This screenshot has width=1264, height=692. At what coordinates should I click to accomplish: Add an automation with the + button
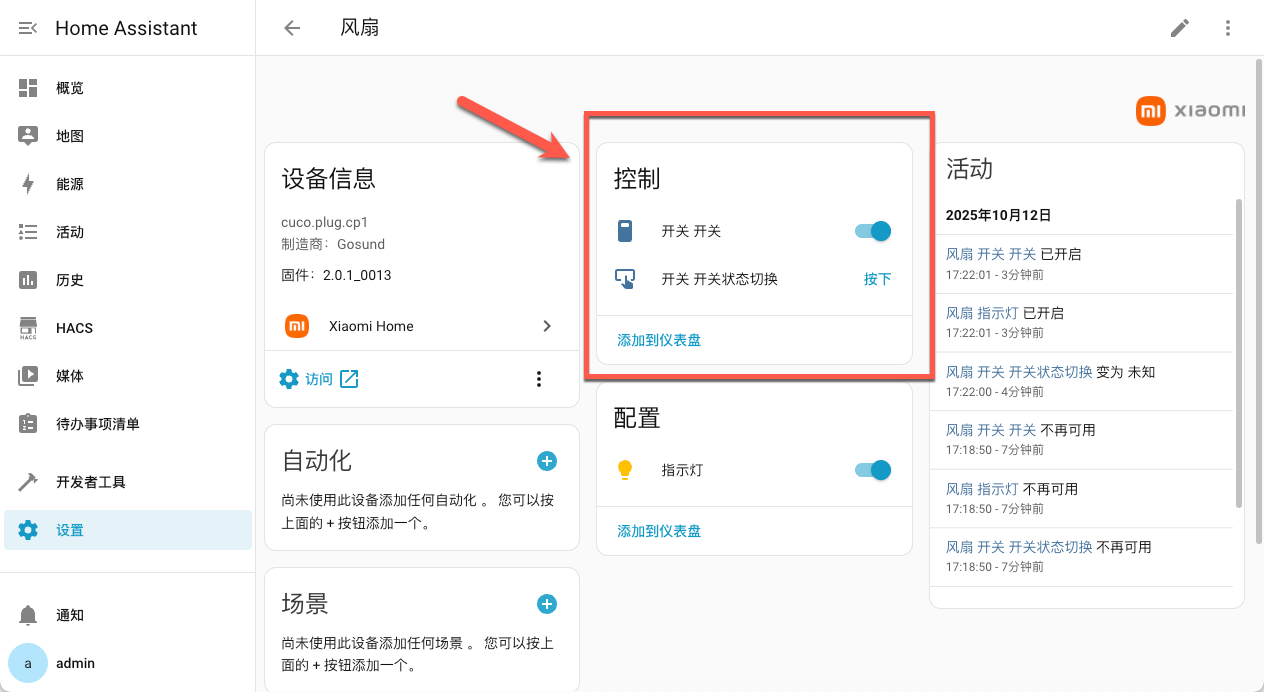click(x=547, y=461)
